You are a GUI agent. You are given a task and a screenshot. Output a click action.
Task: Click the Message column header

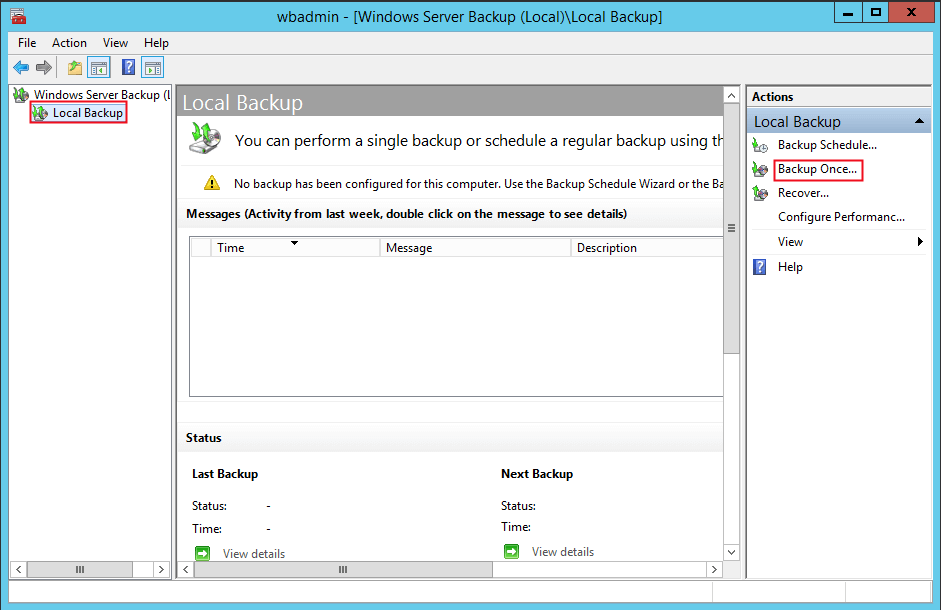pyautogui.click(x=475, y=247)
